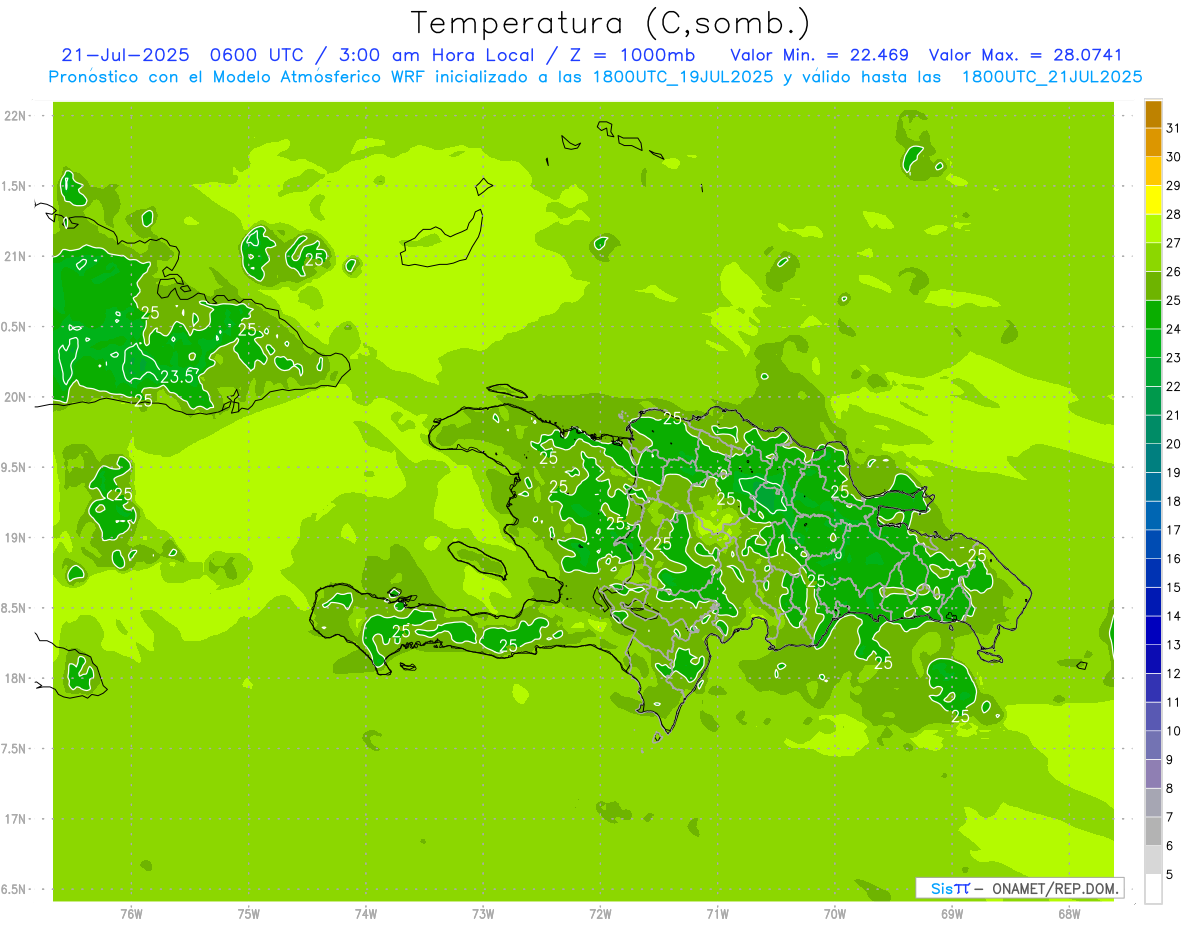The width and height of the screenshot is (1200, 927).
Task: Click the title 'Temperatura (C,somb.)'
Action: tap(611, 23)
